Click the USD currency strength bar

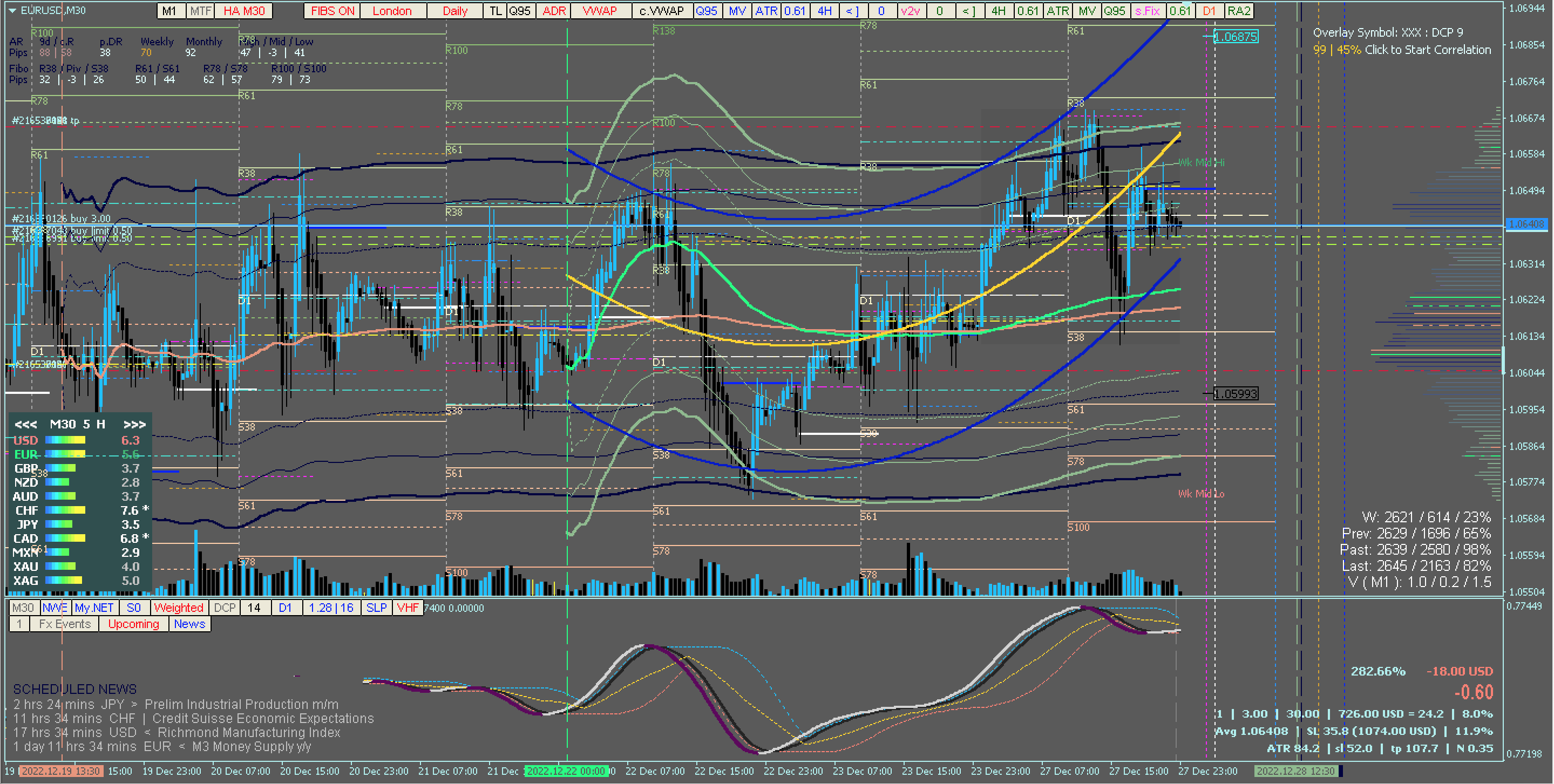click(x=65, y=440)
